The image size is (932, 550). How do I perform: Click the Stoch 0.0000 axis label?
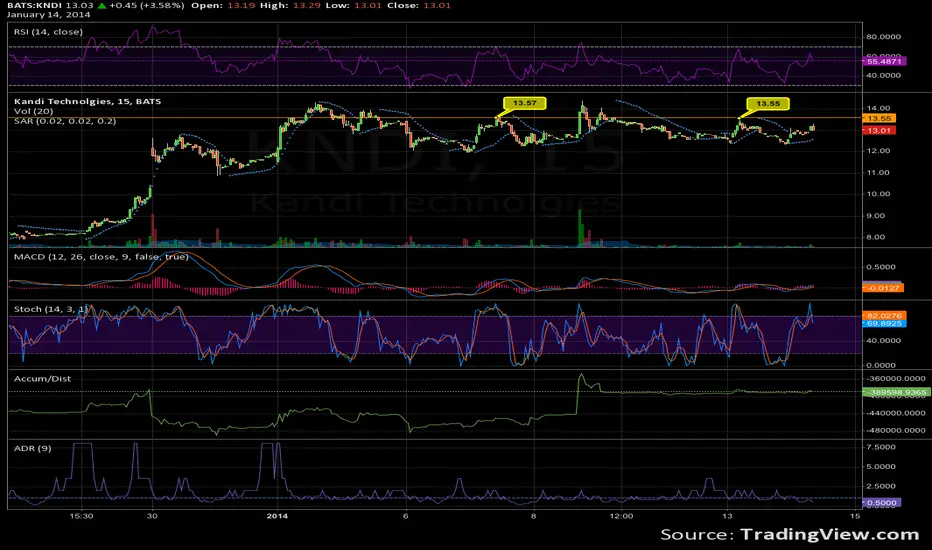[x=881, y=365]
